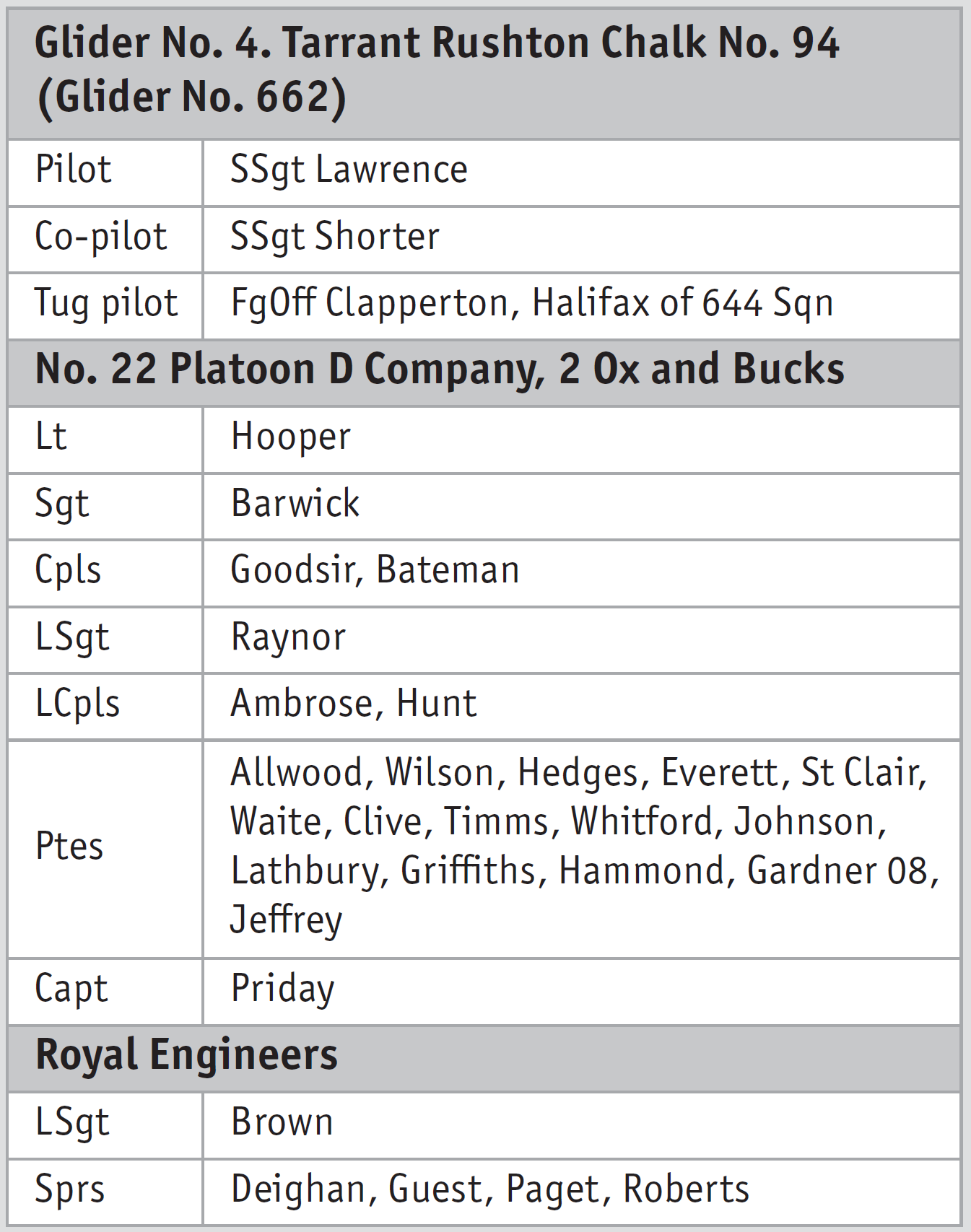Click the "Barwick" name cell
The width and height of the screenshot is (971, 1232).
click(295, 504)
